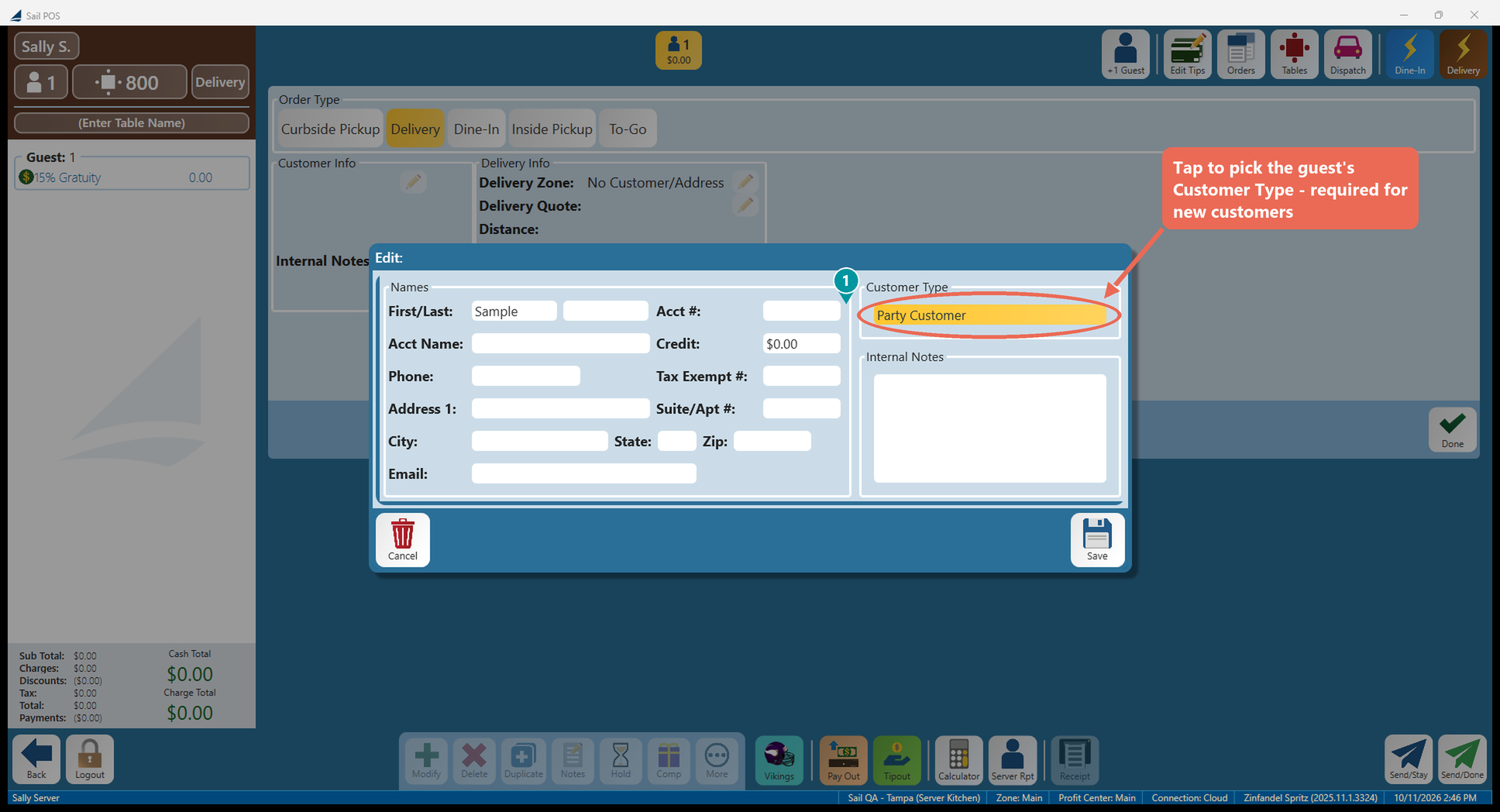Start a quick Delivery order from toolbar

[x=1463, y=54]
